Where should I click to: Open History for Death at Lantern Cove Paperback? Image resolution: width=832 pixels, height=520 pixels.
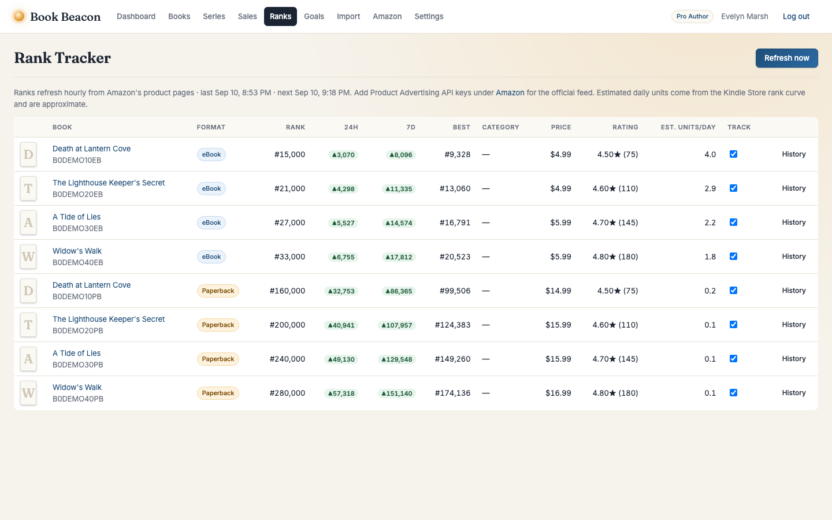pyautogui.click(x=793, y=290)
